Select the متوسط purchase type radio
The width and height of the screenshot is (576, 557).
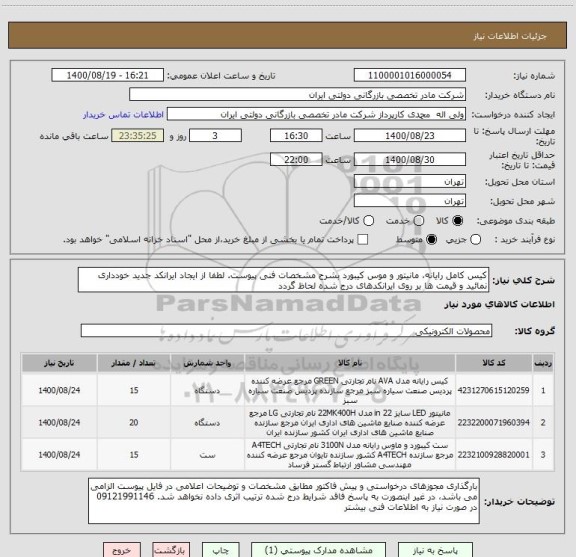(431, 240)
